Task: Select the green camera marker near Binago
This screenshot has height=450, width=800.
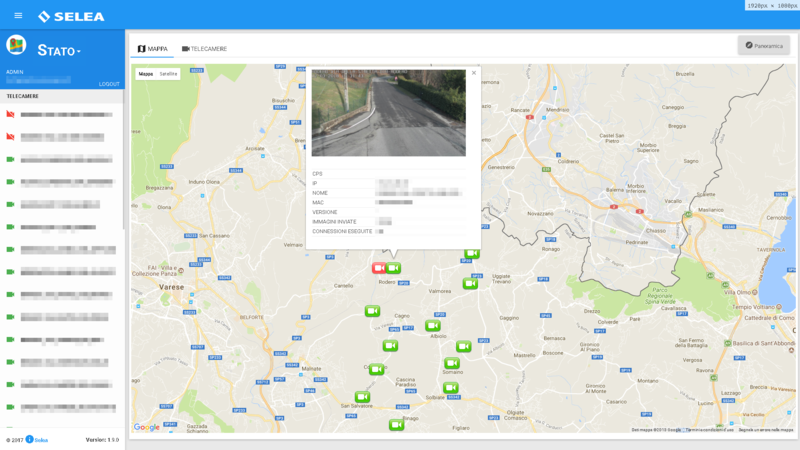Action: [396, 424]
